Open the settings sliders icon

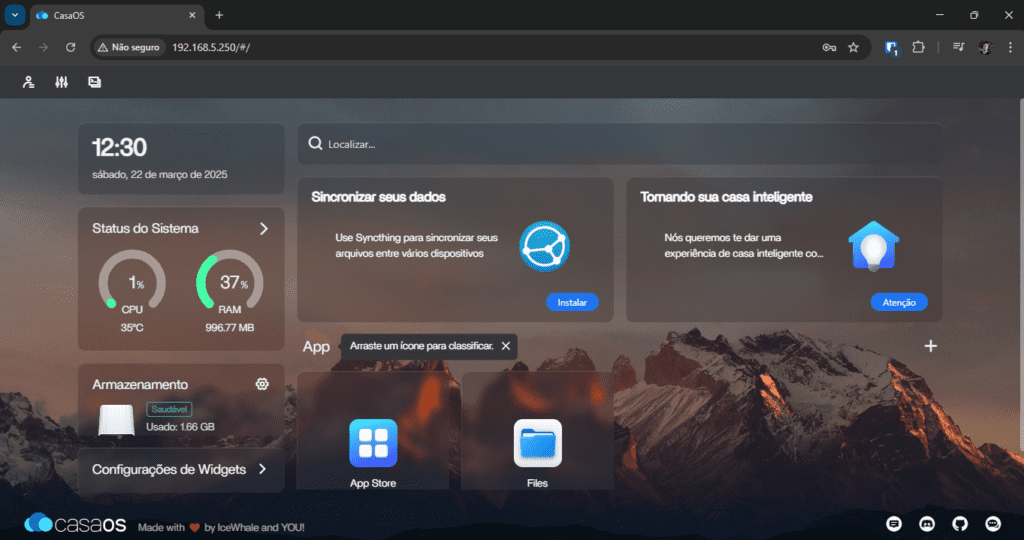point(61,82)
